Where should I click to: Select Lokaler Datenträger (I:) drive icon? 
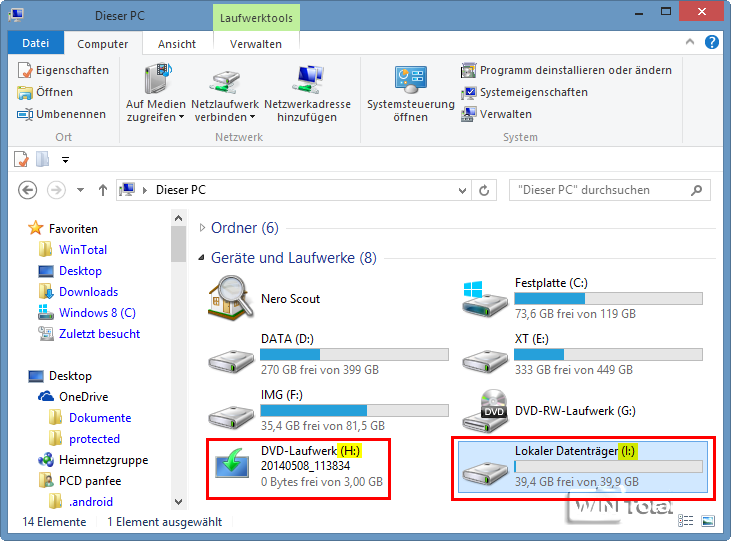(485, 473)
